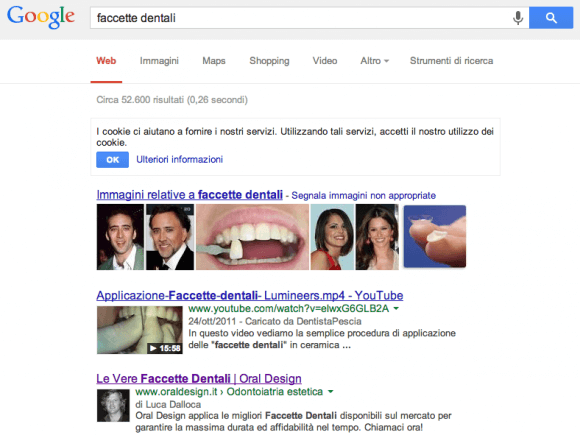Viewport: 580px width, 435px height.
Task: Click the 'di Luca Dalloca' author text
Action: [168, 404]
